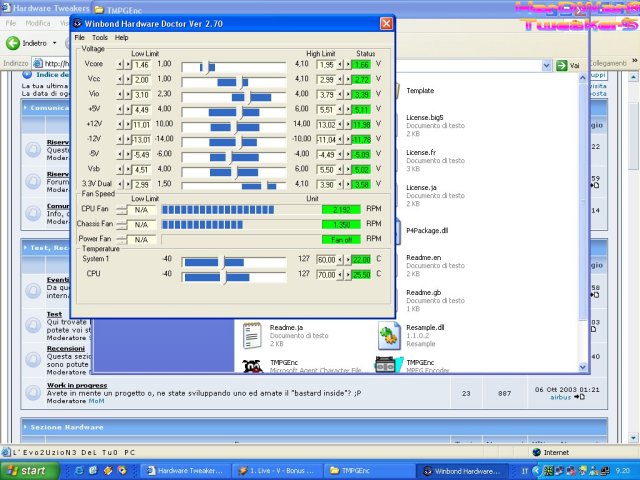Switch to Live - V - Bonus taskbar item
This screenshot has width=640, height=480.
tap(277, 471)
